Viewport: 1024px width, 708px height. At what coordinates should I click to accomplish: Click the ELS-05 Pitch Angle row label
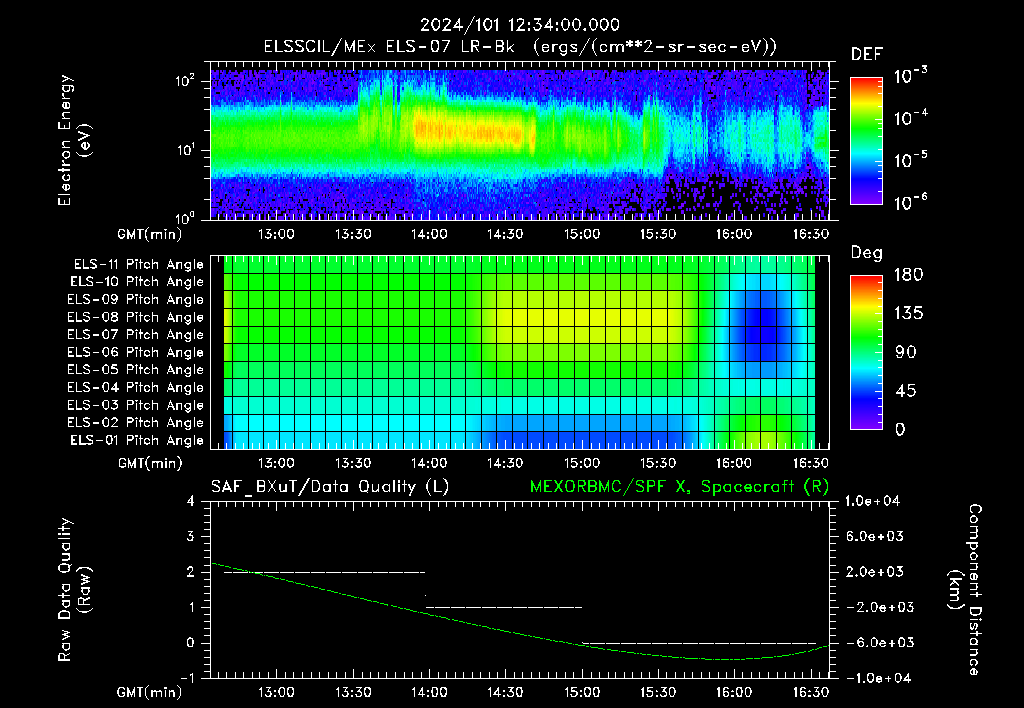[x=135, y=370]
